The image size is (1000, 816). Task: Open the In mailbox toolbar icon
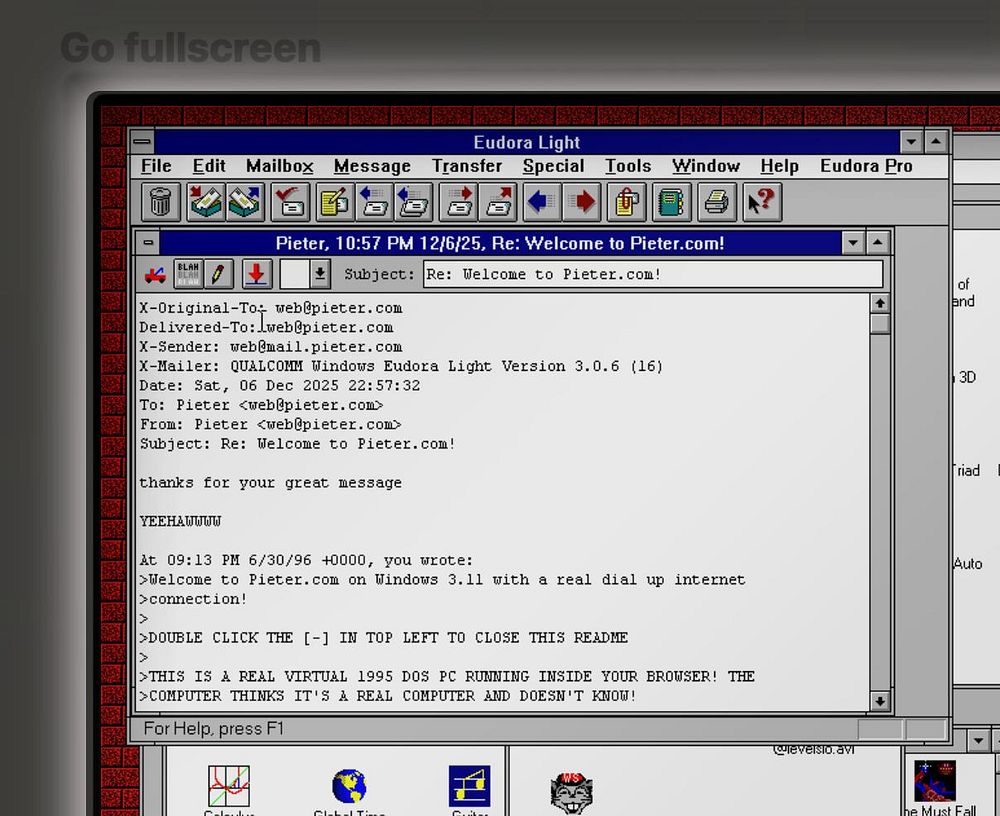click(205, 202)
